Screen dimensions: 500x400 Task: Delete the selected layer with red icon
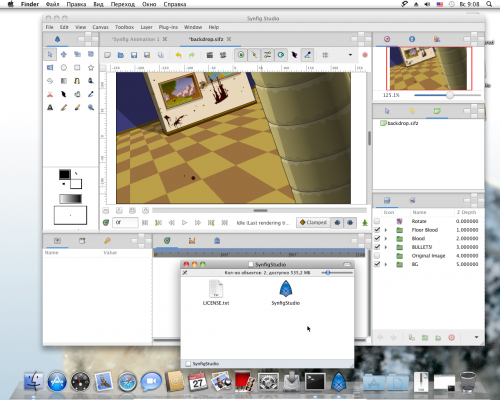coord(452,338)
